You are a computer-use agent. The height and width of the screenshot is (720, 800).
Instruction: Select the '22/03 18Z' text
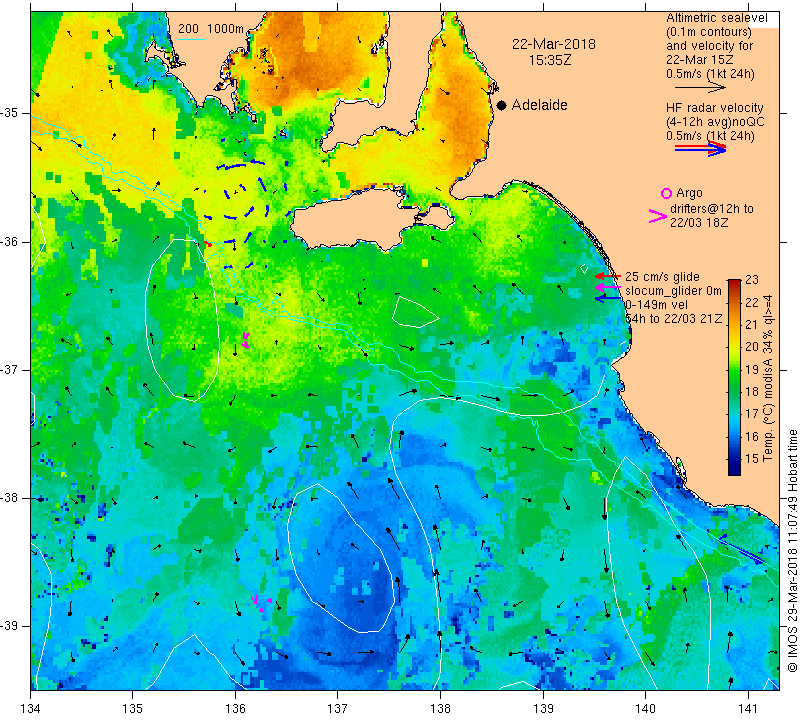(x=698, y=223)
